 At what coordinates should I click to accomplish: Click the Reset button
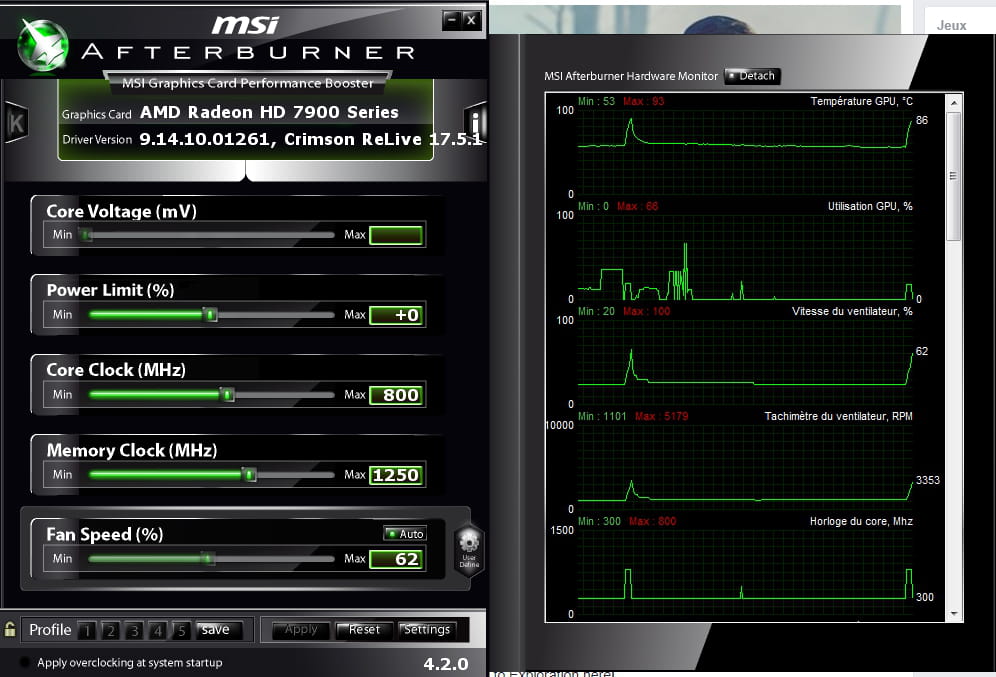[x=364, y=629]
